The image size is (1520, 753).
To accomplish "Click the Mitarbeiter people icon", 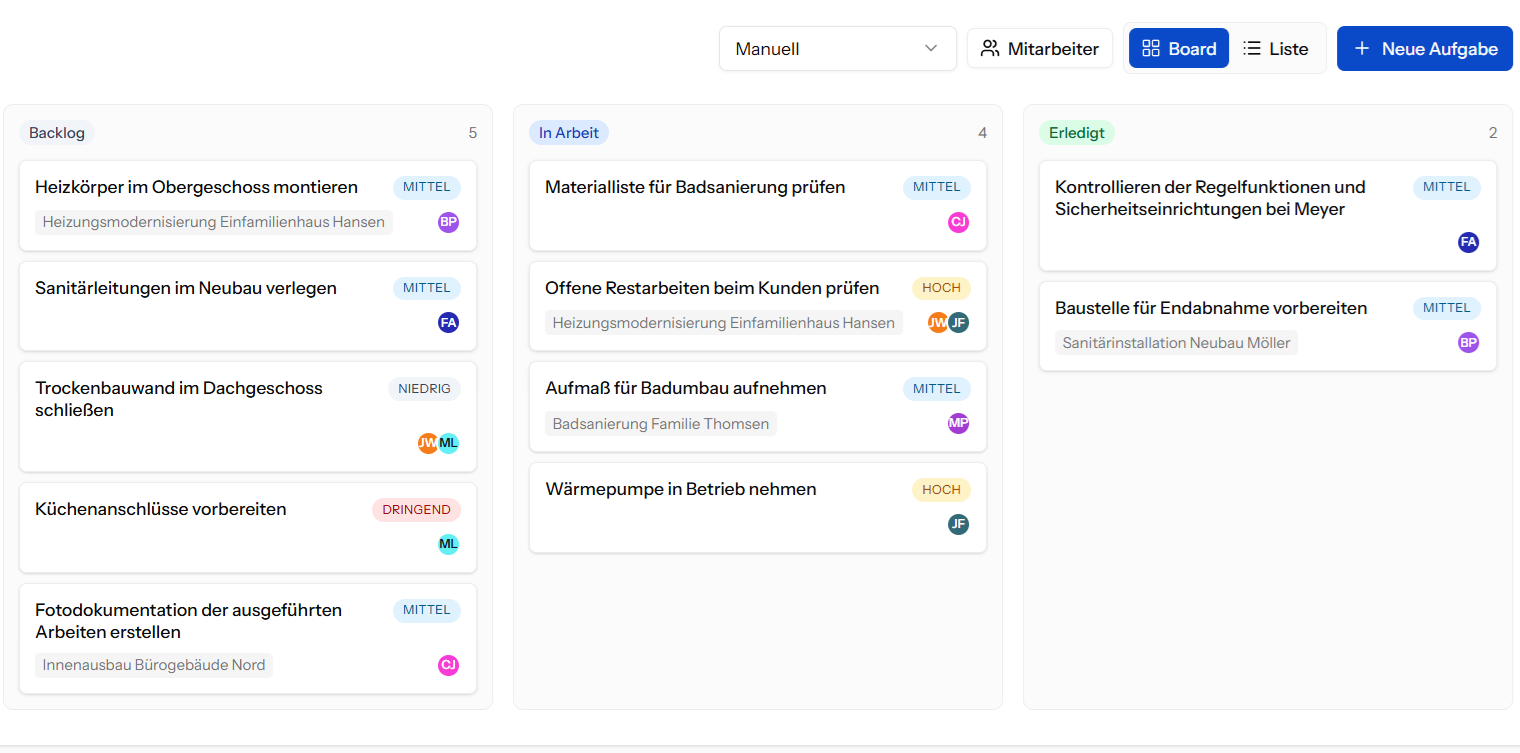I will pyautogui.click(x=990, y=48).
